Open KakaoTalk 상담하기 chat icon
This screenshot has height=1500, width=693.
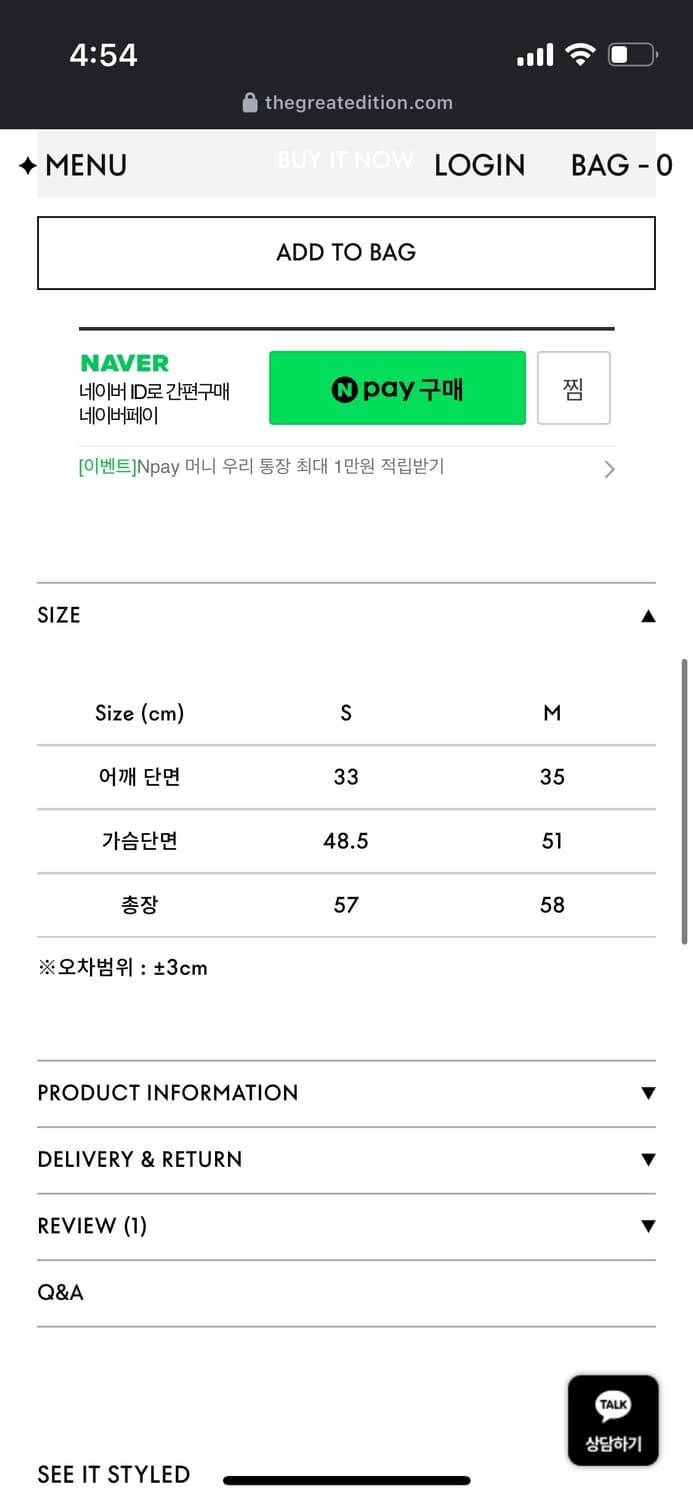click(613, 1420)
